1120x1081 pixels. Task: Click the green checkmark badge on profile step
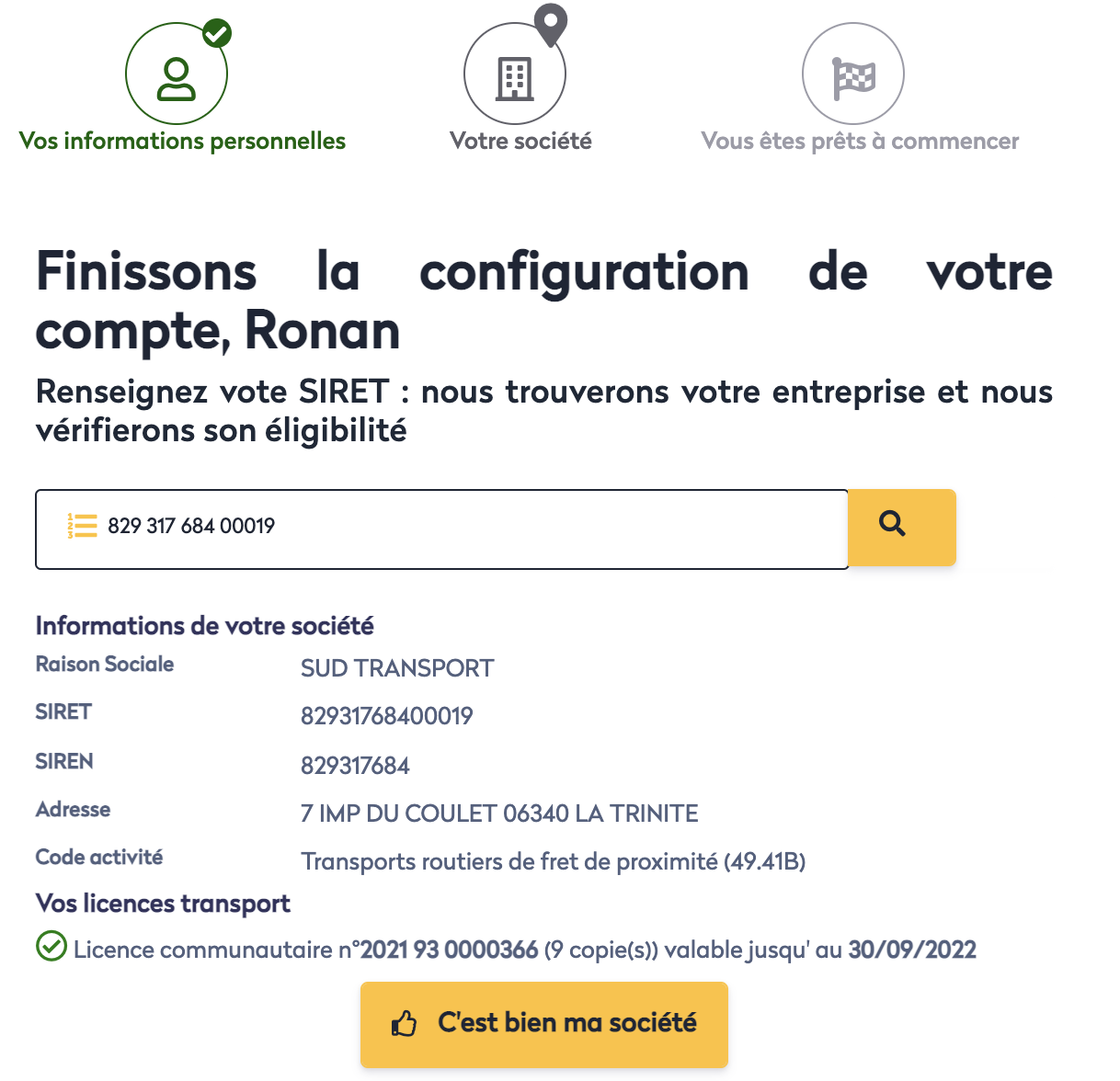[x=217, y=34]
